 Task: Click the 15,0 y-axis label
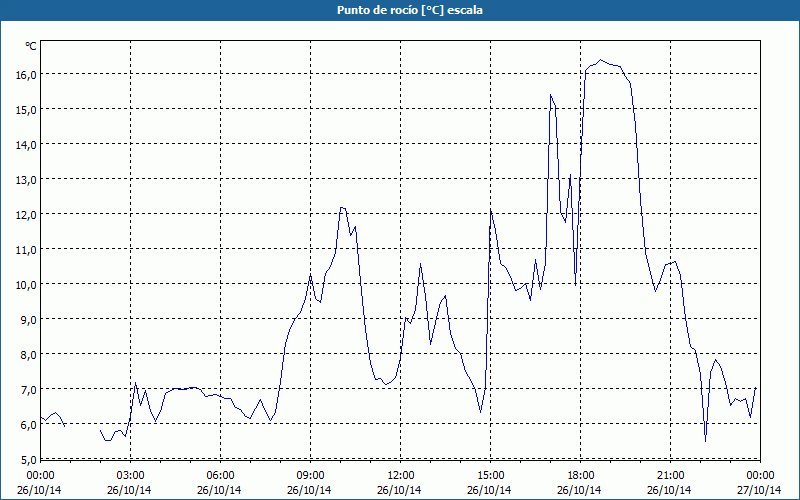pos(27,109)
